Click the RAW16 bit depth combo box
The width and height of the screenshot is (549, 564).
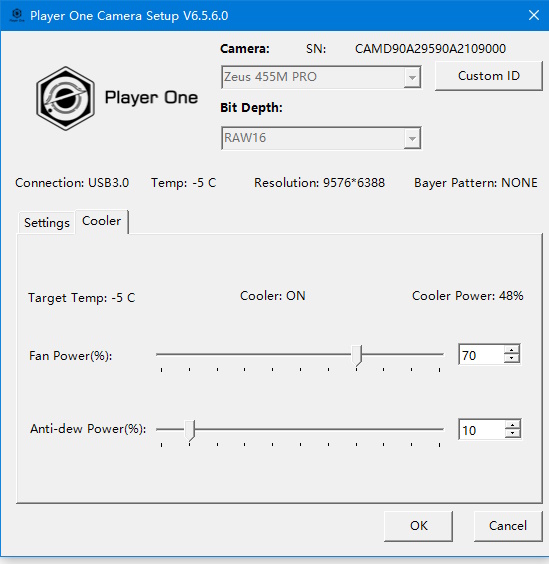pyautogui.click(x=321, y=138)
